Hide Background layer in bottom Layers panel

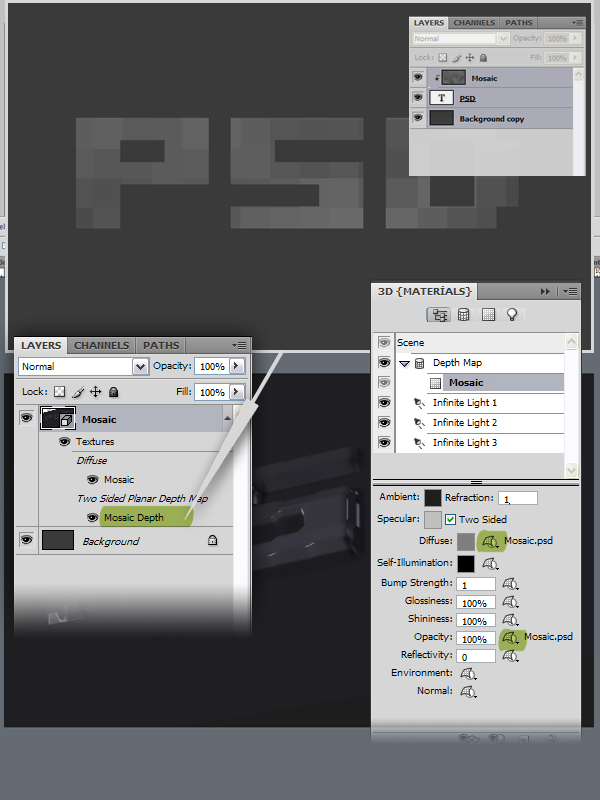(x=27, y=539)
